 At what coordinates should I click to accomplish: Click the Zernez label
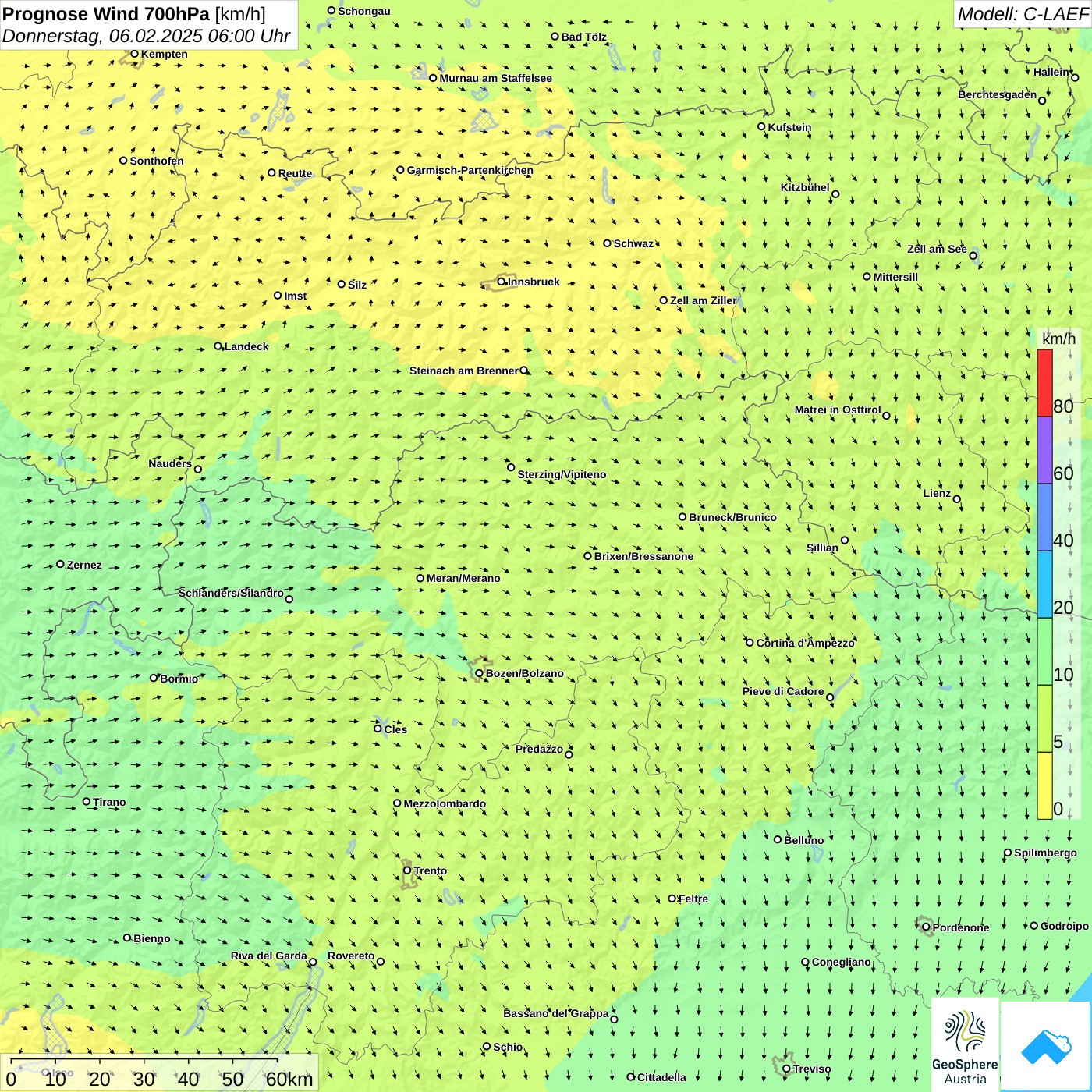84,565
